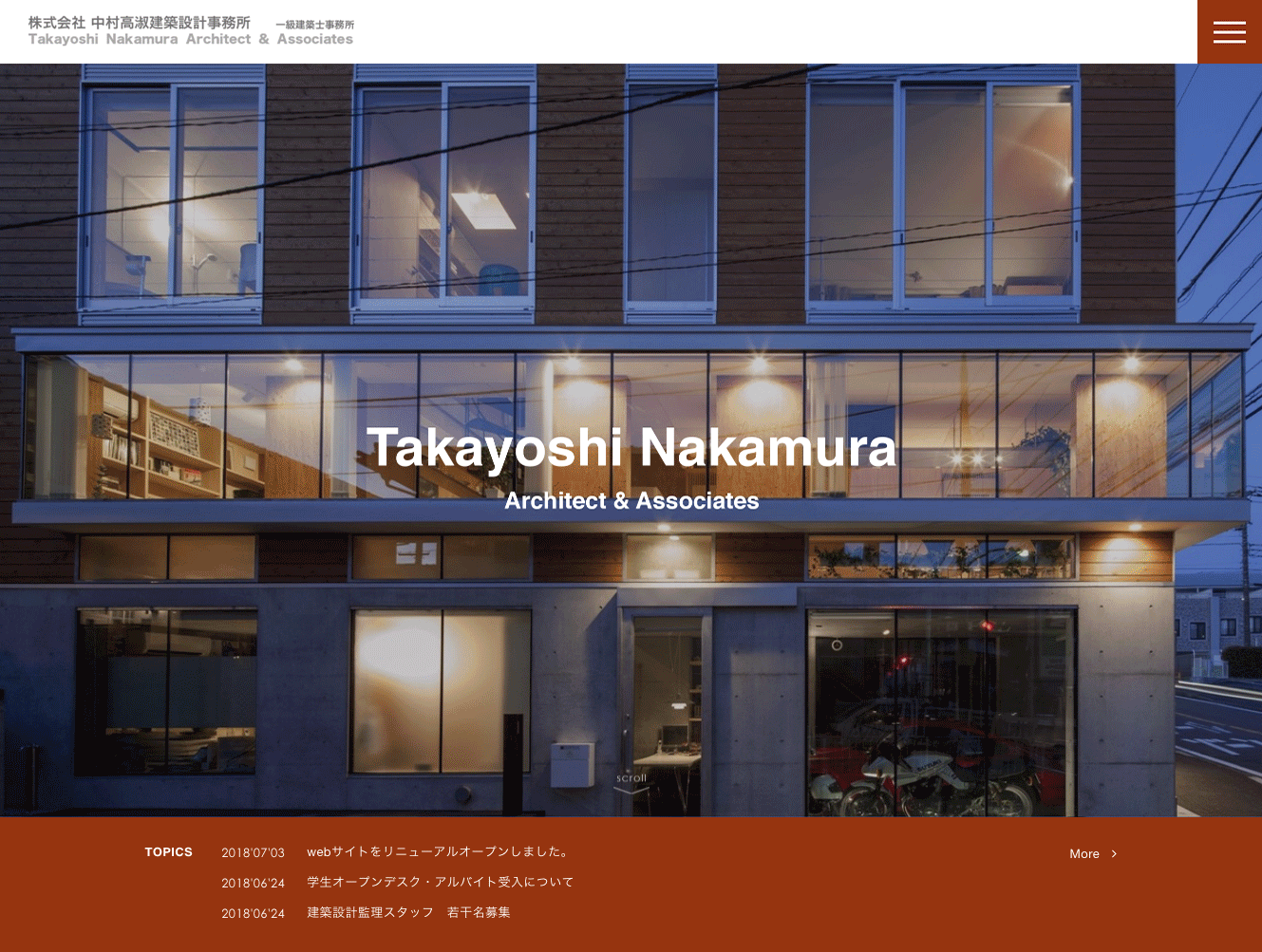Open the 建築設計監理スタッフ 若干名募集 topic

coord(408,913)
